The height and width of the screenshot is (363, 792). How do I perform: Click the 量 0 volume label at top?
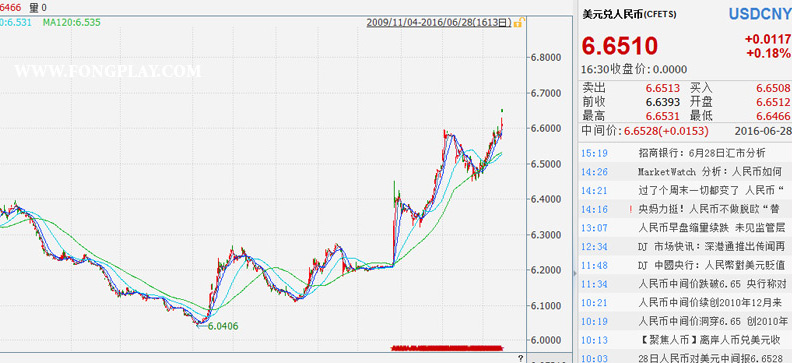coord(38,7)
